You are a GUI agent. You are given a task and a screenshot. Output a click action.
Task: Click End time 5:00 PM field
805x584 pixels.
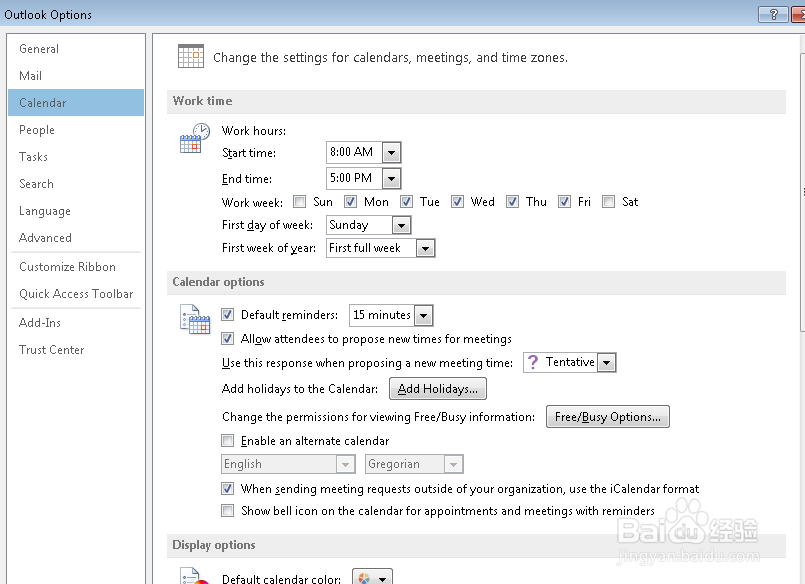354,179
